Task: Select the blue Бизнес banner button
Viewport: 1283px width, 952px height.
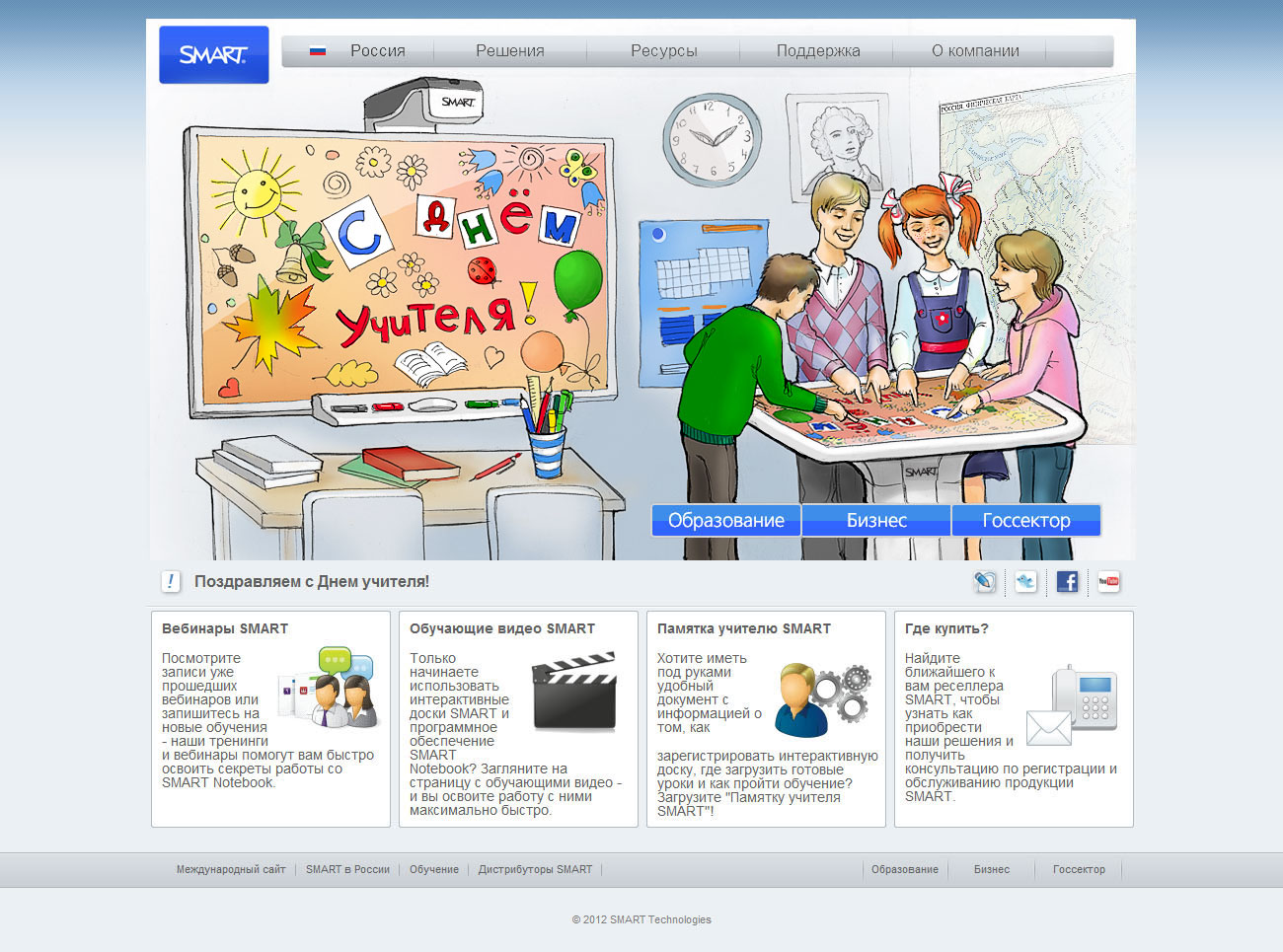Action: [x=876, y=520]
